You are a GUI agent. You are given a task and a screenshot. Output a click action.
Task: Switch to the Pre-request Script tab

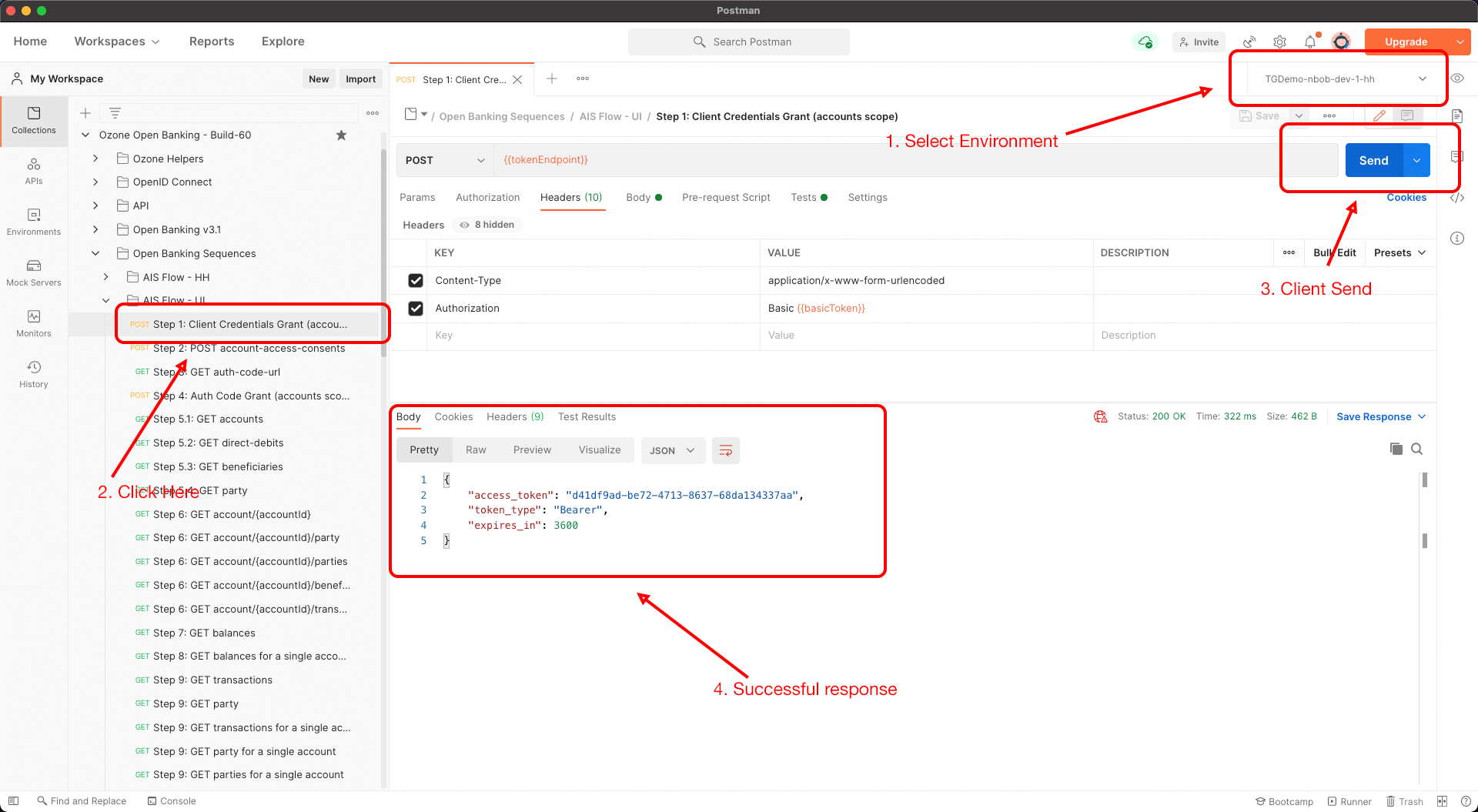pos(725,197)
